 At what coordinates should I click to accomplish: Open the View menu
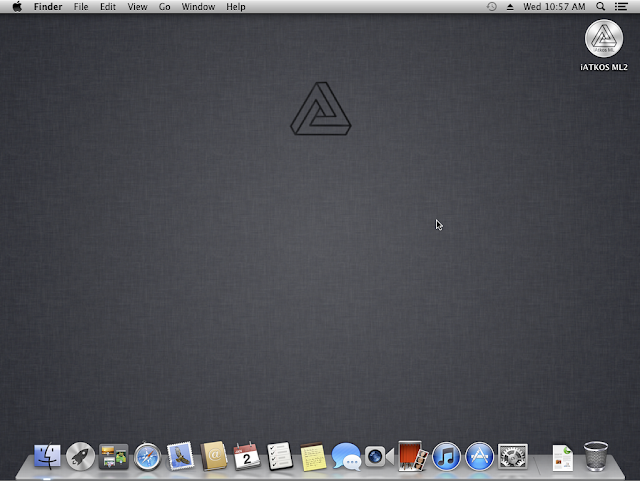[x=137, y=7]
